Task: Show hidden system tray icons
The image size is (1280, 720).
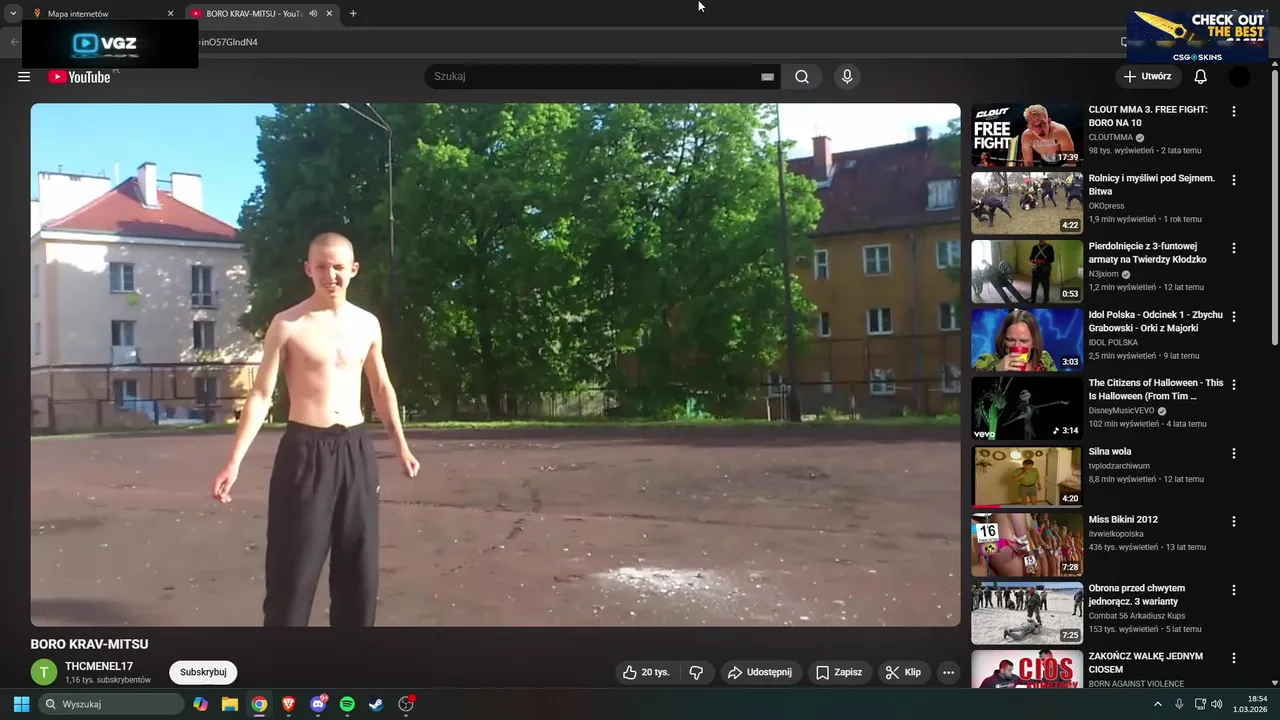Action: 1158,704
